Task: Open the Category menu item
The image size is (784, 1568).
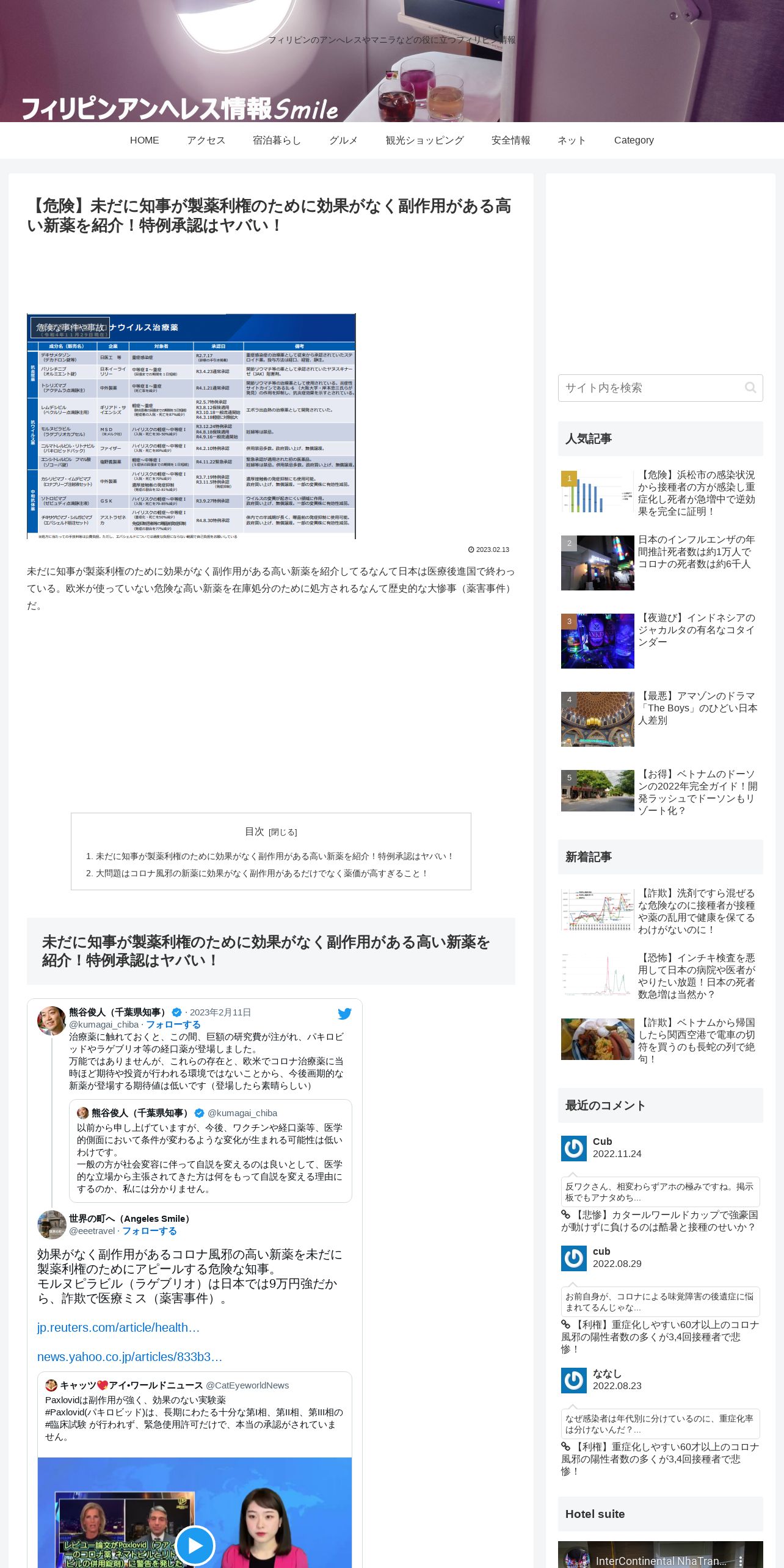Action: [634, 140]
